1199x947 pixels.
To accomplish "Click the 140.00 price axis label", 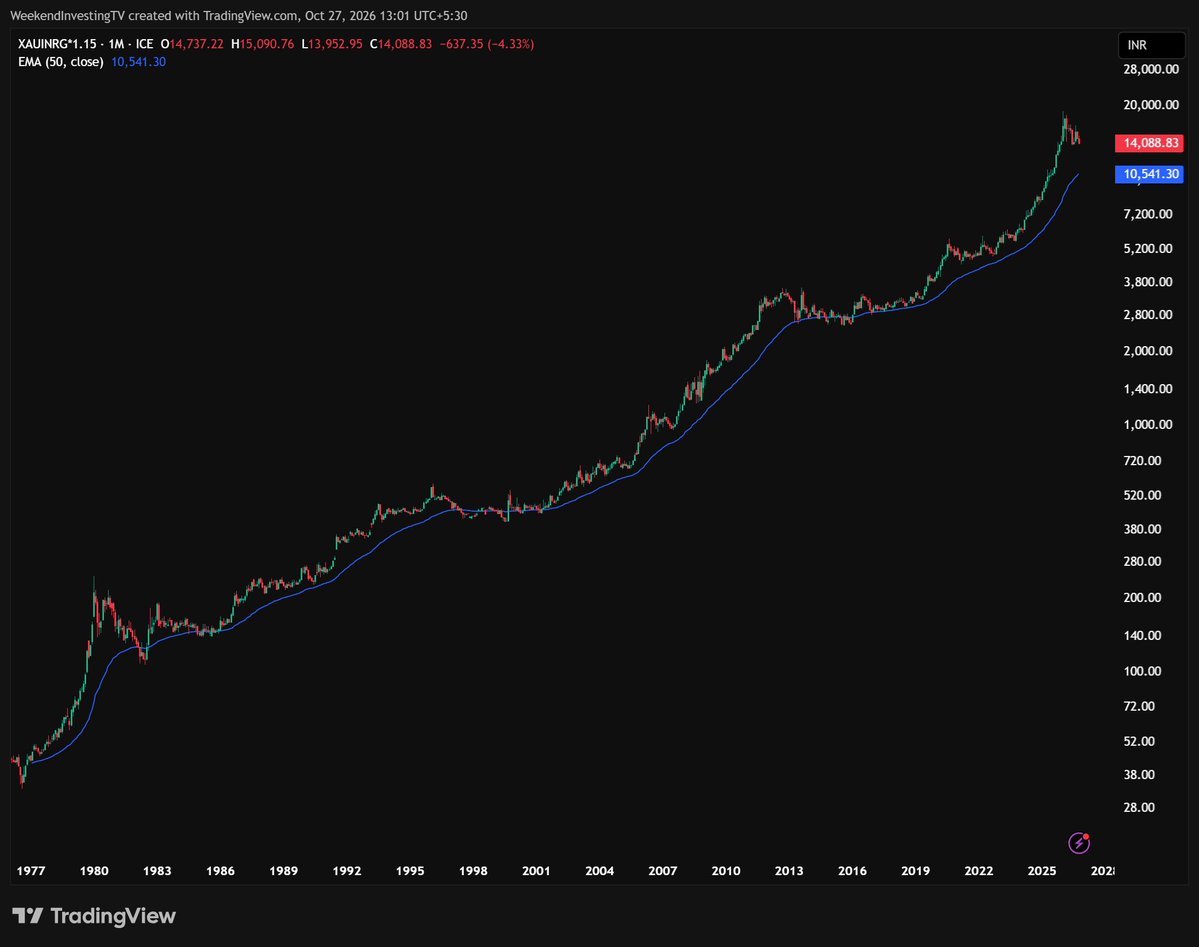I will [x=1142, y=636].
